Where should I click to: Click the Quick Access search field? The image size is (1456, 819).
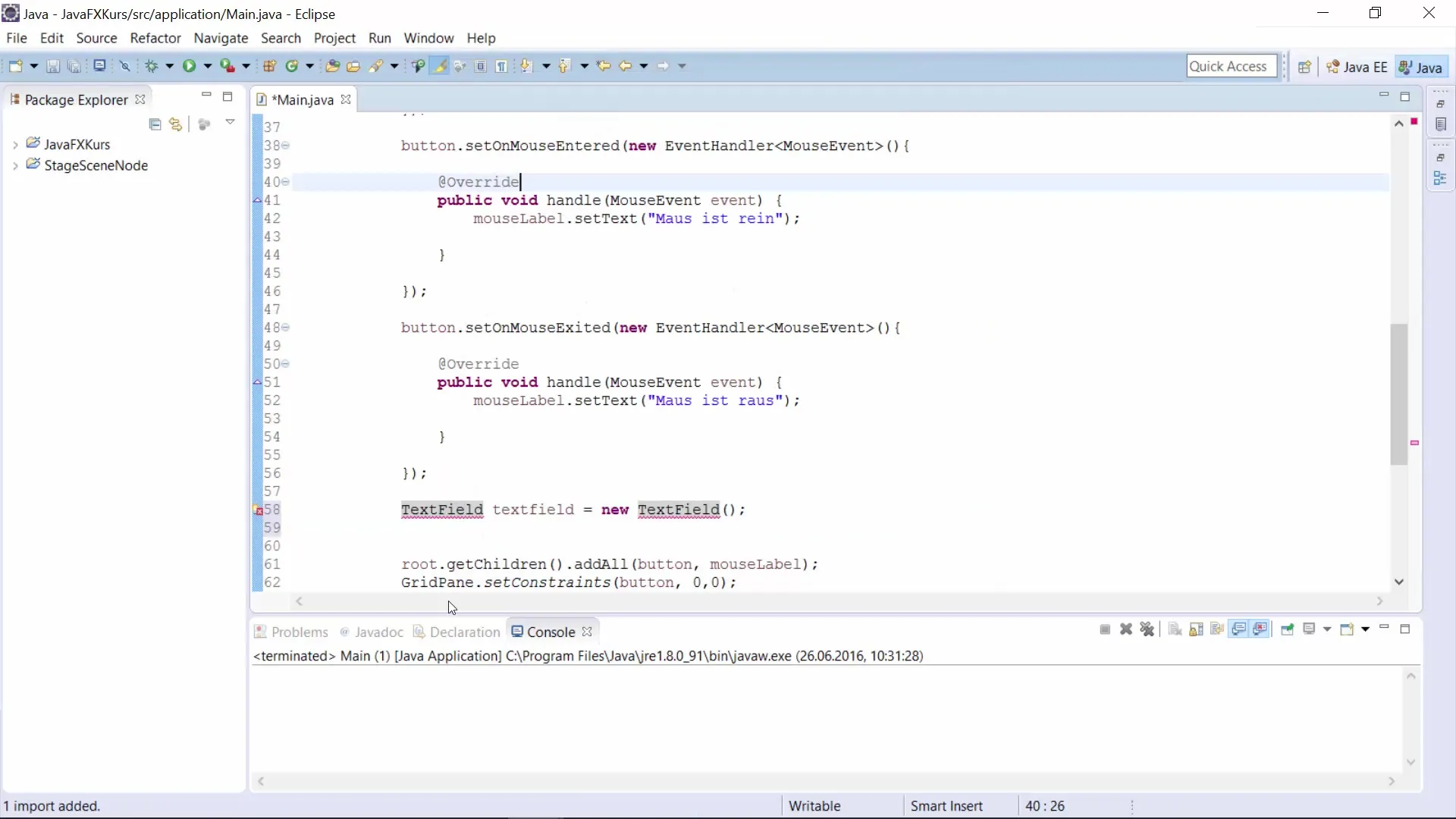coord(1232,66)
